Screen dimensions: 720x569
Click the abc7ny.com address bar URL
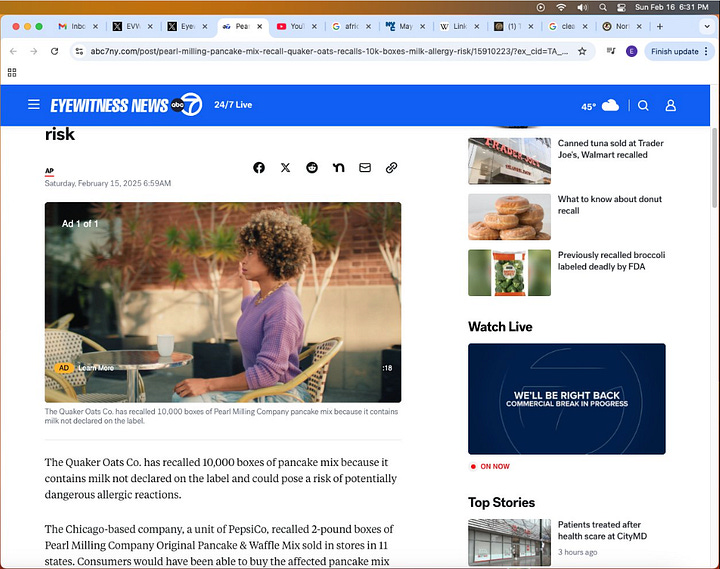point(329,51)
